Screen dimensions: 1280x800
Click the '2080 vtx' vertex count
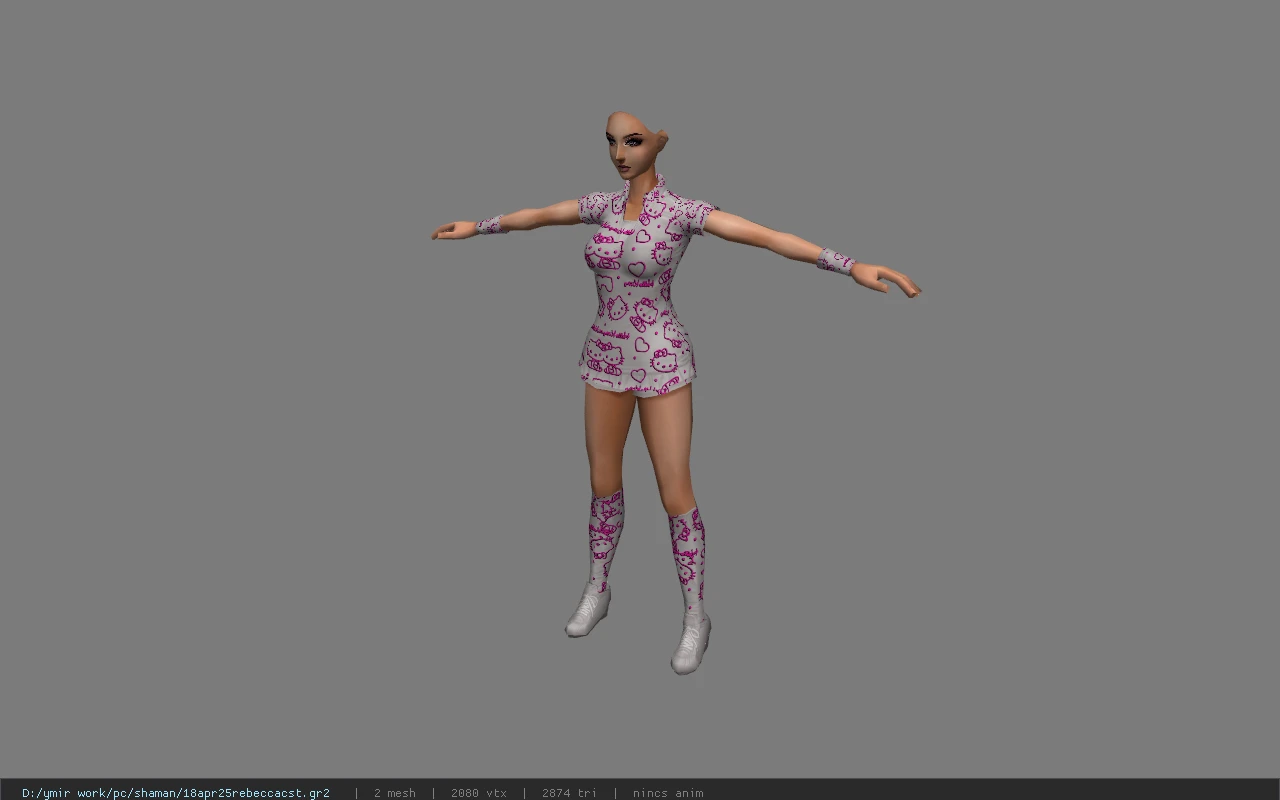(x=479, y=793)
